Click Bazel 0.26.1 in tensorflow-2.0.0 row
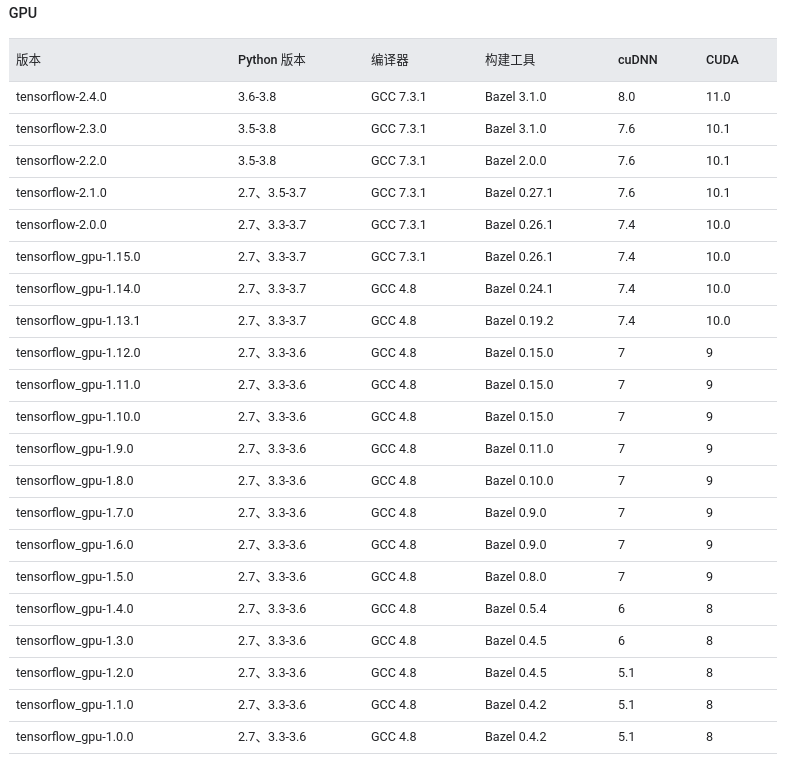This screenshot has height=763, width=789. [519, 225]
